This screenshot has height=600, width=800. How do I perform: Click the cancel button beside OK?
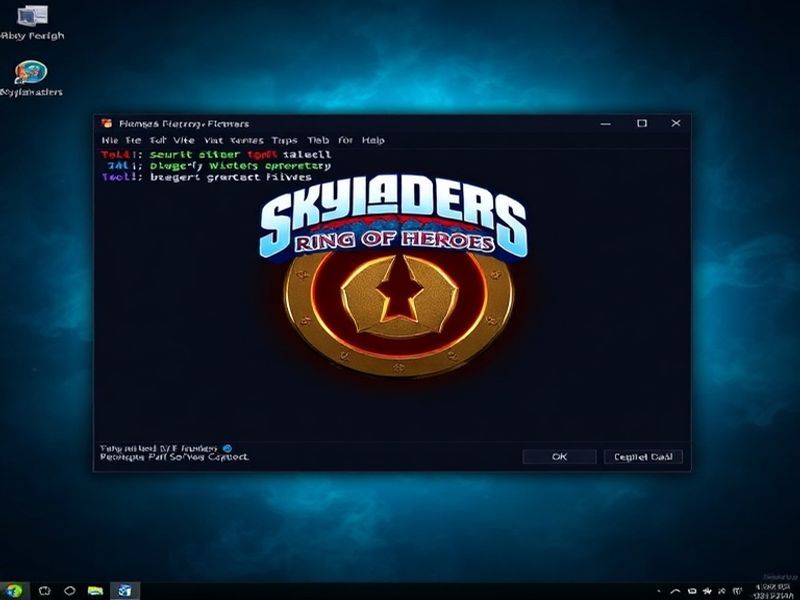point(643,457)
